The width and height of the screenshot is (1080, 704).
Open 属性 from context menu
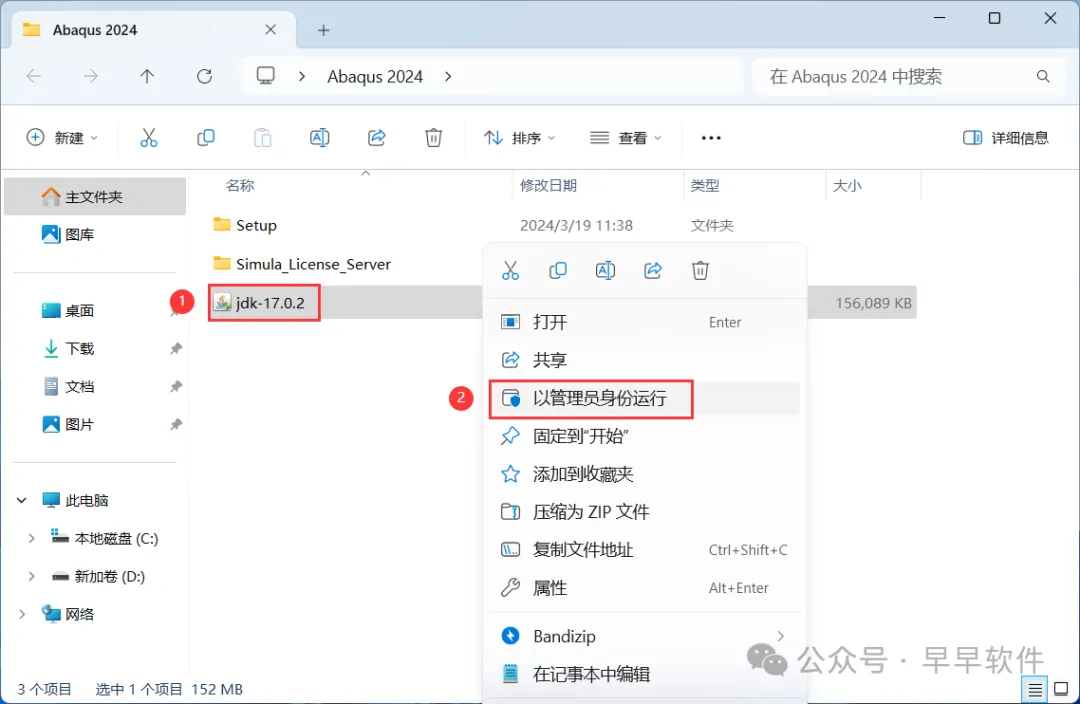[644, 588]
